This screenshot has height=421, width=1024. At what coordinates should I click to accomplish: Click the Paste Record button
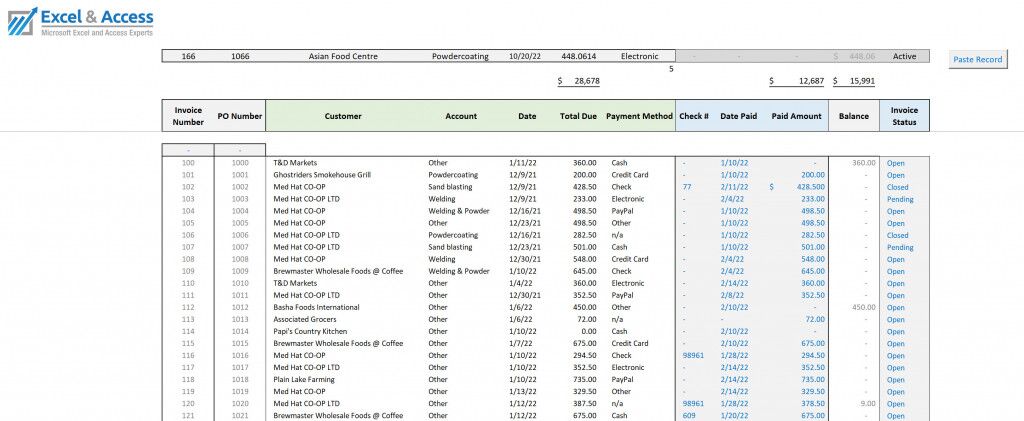click(x=977, y=59)
